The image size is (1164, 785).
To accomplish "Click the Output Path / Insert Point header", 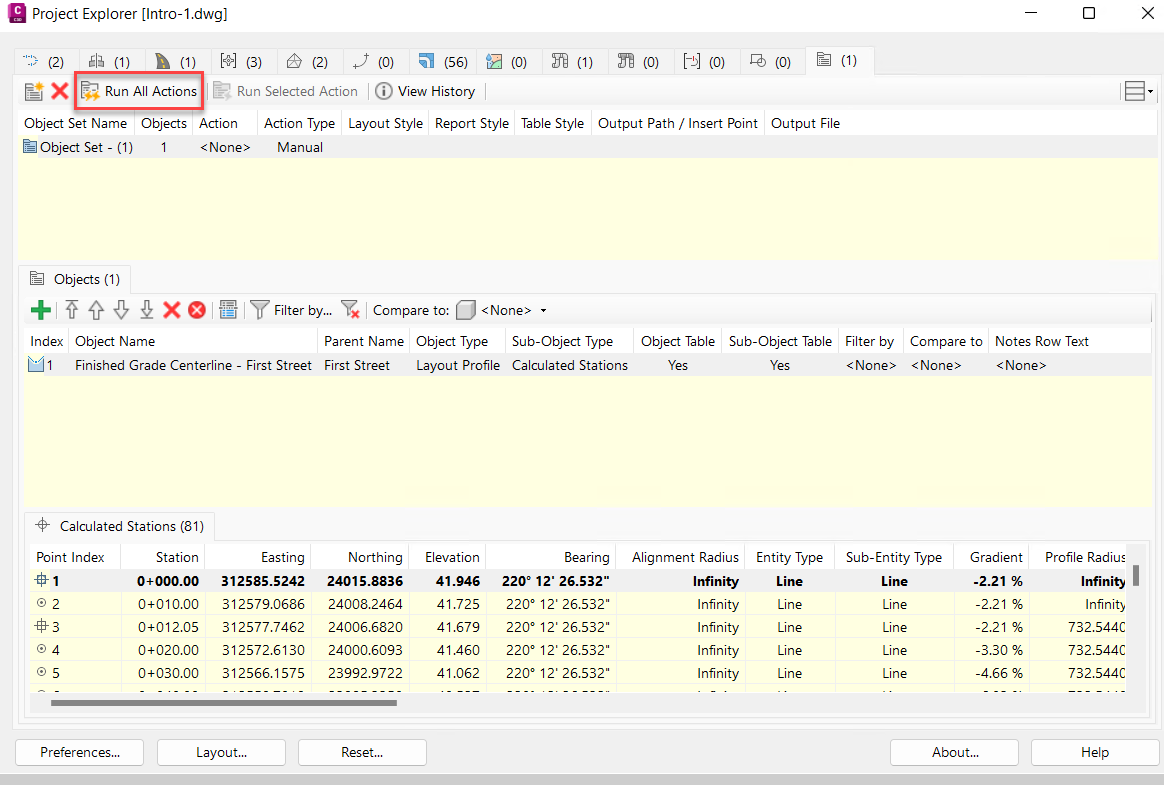I will (x=678, y=123).
